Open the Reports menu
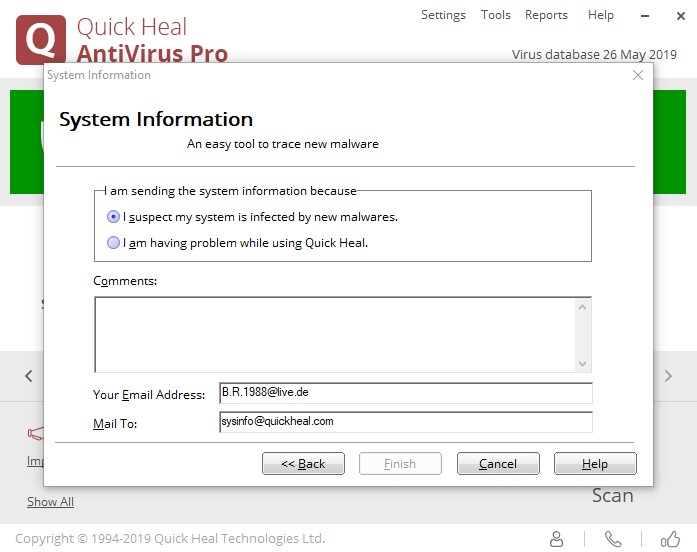This screenshot has width=697, height=552. click(x=546, y=15)
